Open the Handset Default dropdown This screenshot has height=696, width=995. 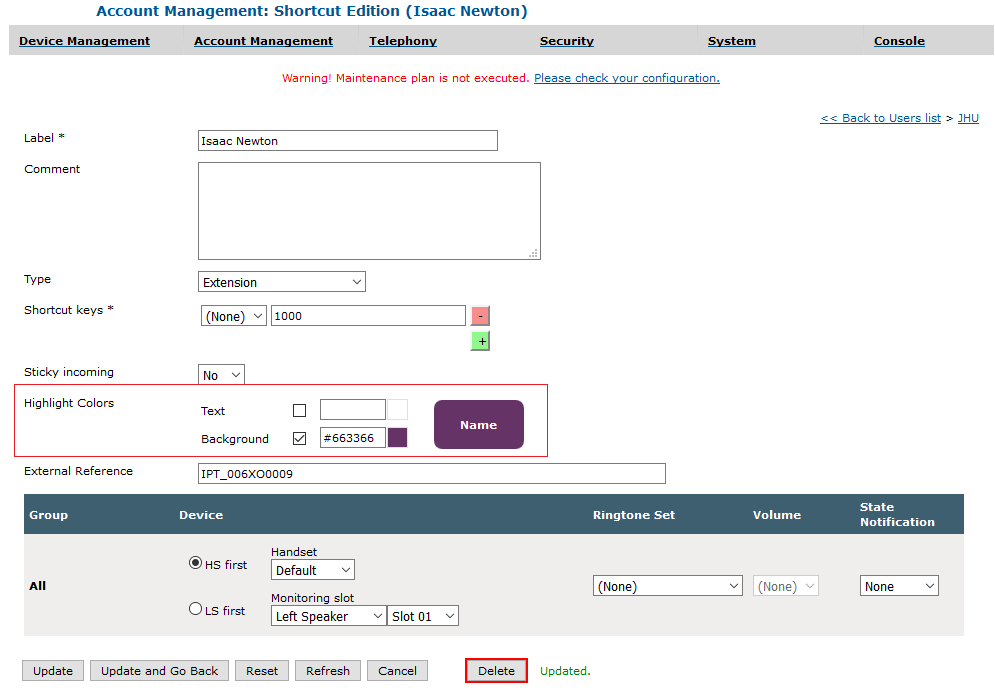coord(312,570)
